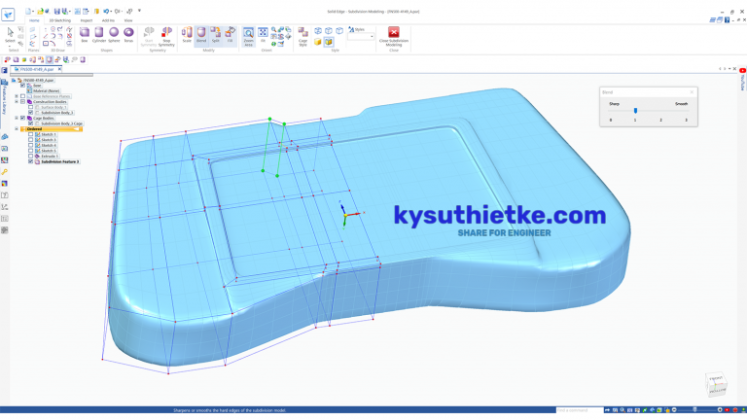Image resolution: width=747 pixels, height=420 pixels.
Task: Close the Blend dialog
Action: pos(692,92)
